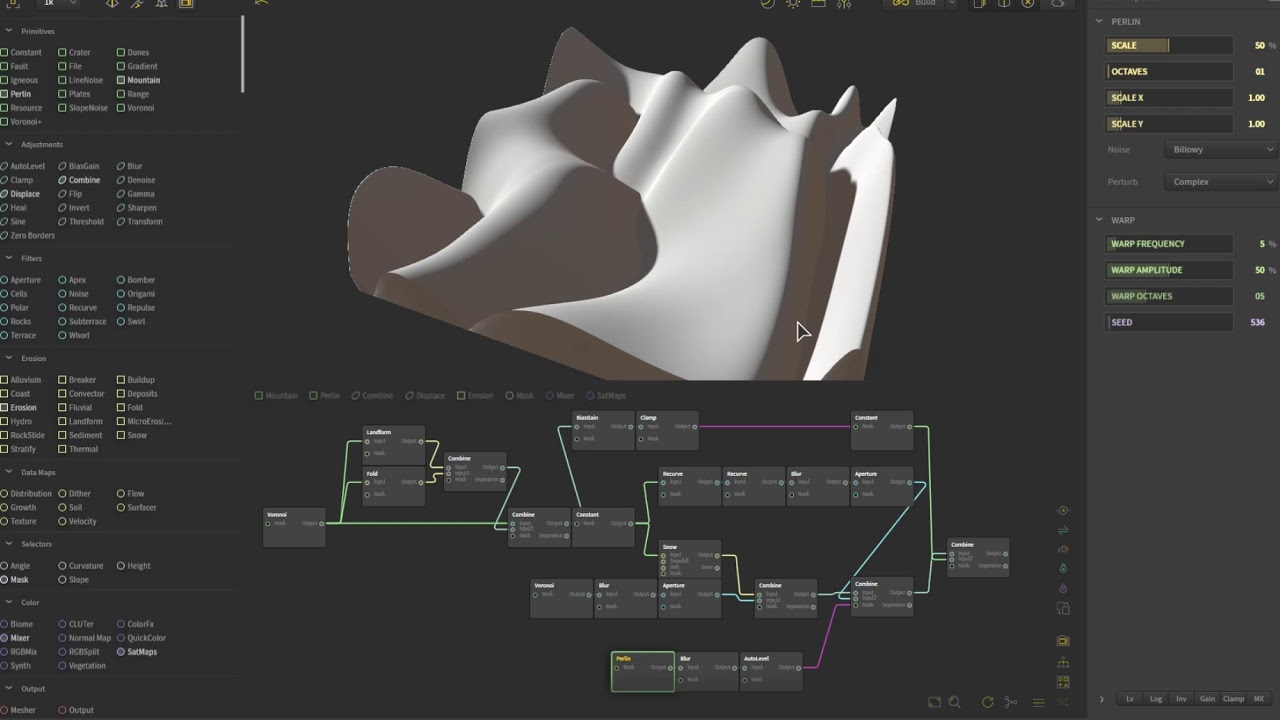The height and width of the screenshot is (720, 1280).
Task: Click the branching graph icon below the graph
Action: pos(1010,702)
